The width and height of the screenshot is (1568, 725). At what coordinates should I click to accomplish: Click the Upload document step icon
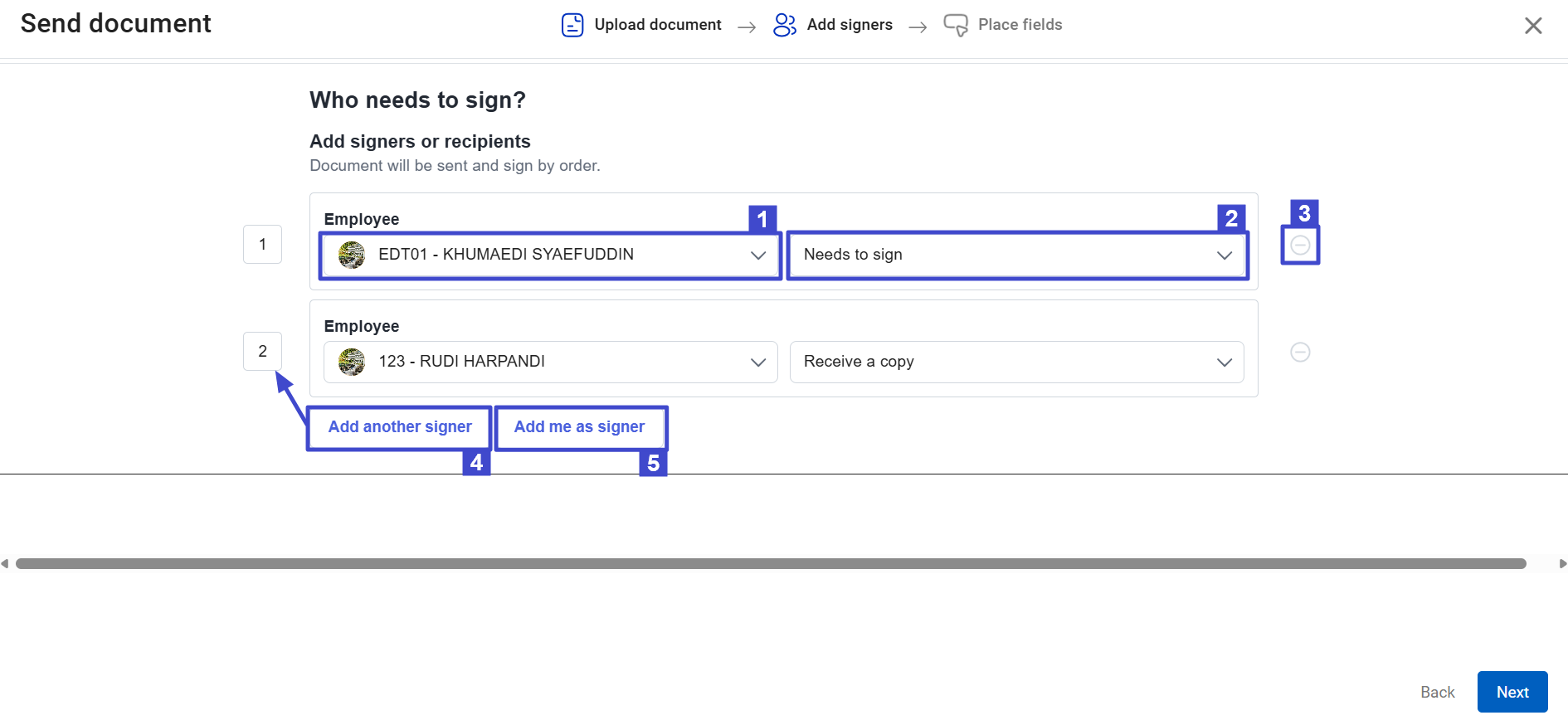coord(572,25)
